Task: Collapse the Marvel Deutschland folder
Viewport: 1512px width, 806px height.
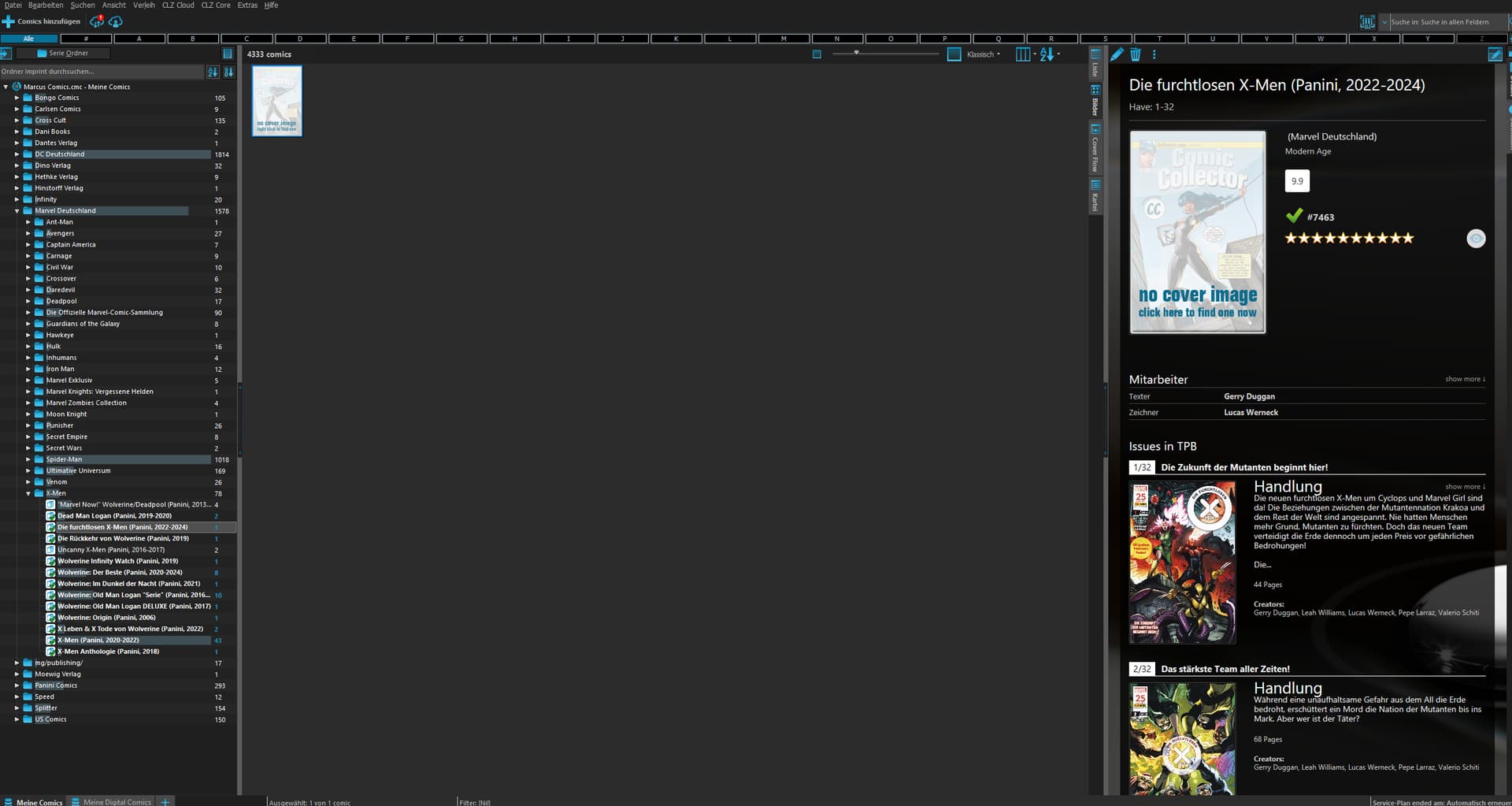Action: point(17,211)
